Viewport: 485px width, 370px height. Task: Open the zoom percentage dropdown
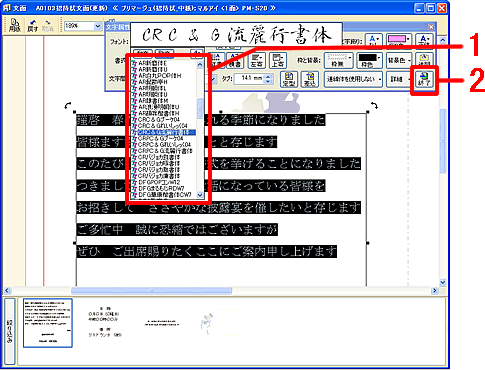tap(97, 26)
